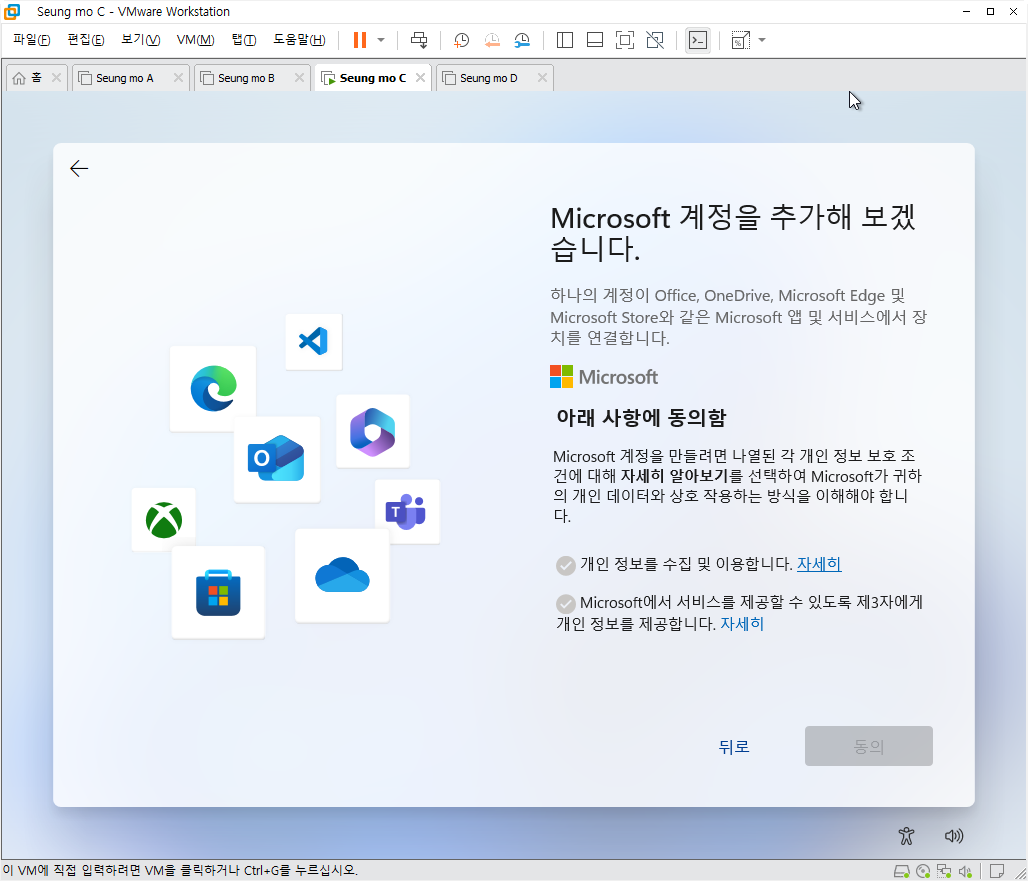The image size is (1028, 881).
Task: Open the 도움말(H) menu
Action: pos(299,40)
